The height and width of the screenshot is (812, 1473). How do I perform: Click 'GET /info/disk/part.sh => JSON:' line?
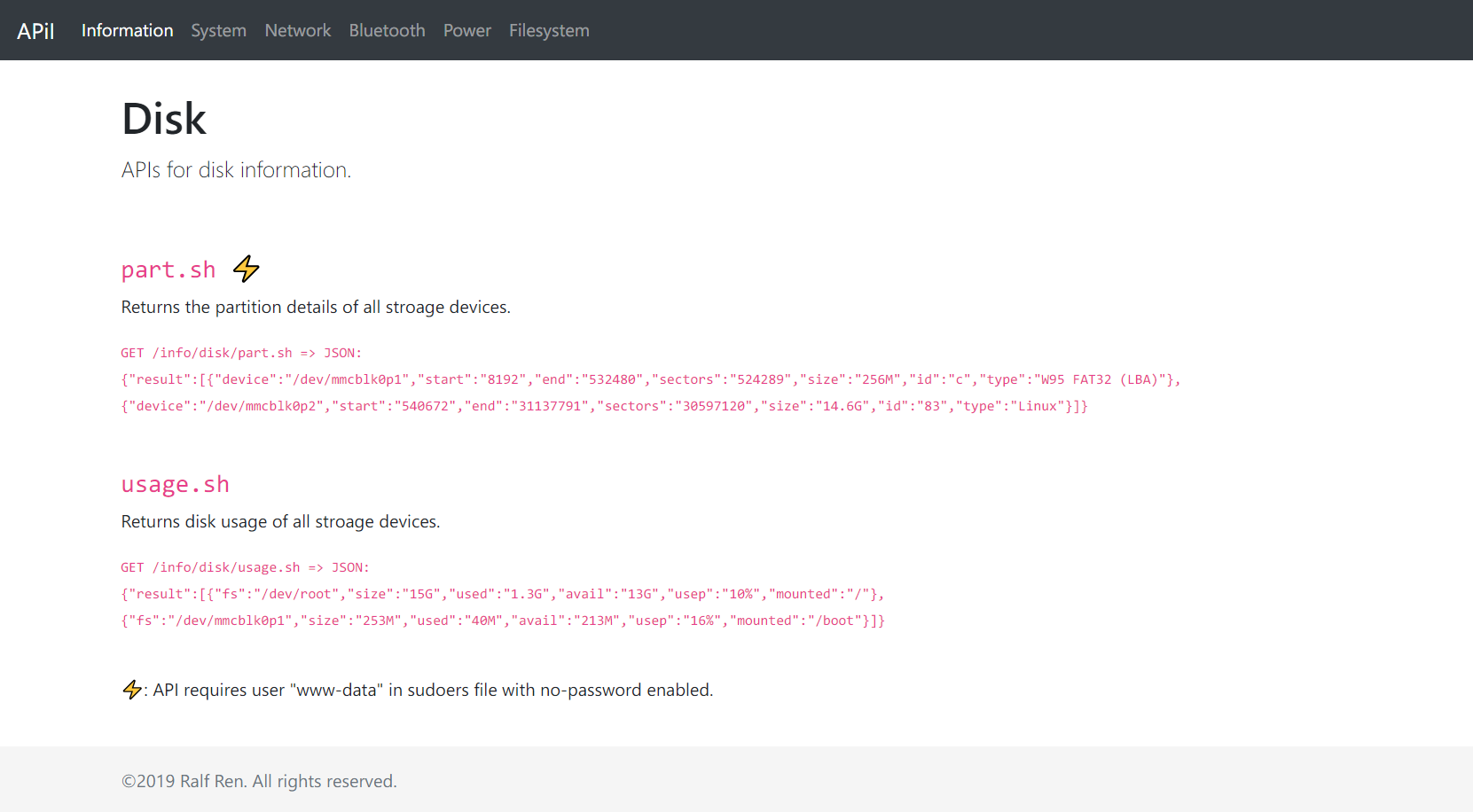coord(241,353)
